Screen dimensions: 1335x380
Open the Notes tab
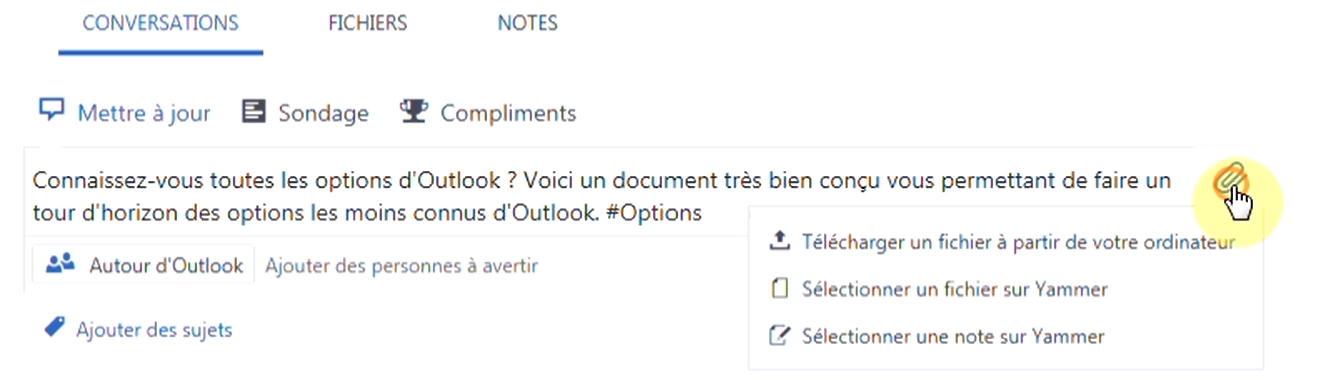[x=528, y=23]
